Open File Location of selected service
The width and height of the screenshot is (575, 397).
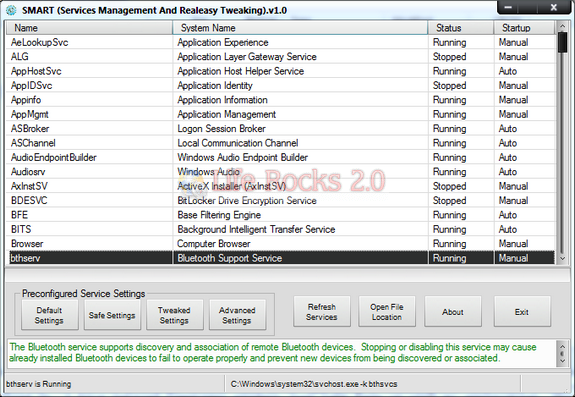[x=387, y=312]
